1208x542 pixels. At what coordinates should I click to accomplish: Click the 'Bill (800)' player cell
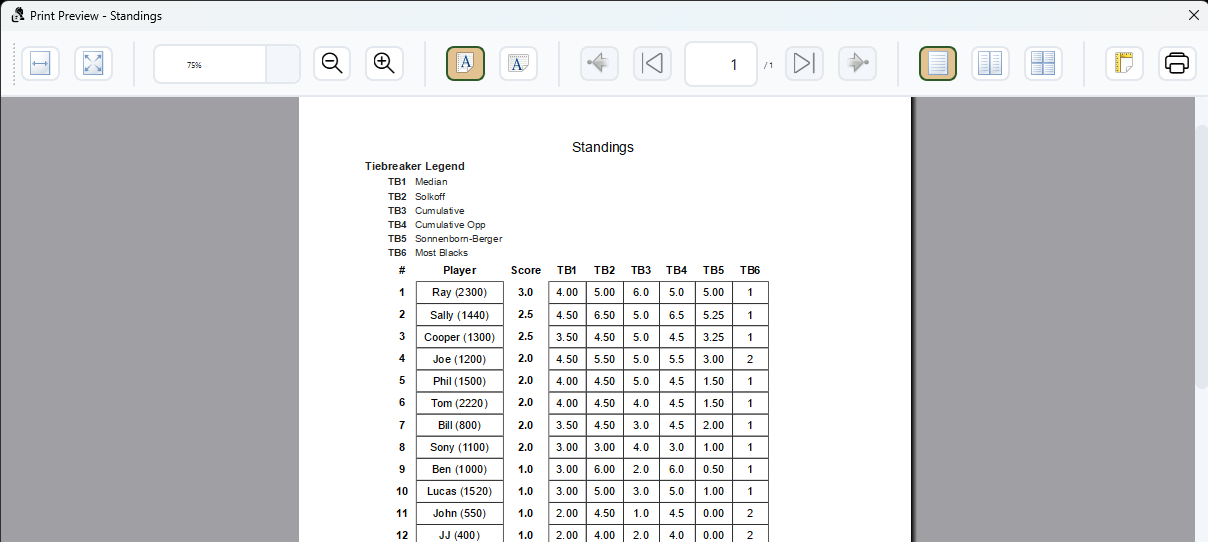[460, 425]
